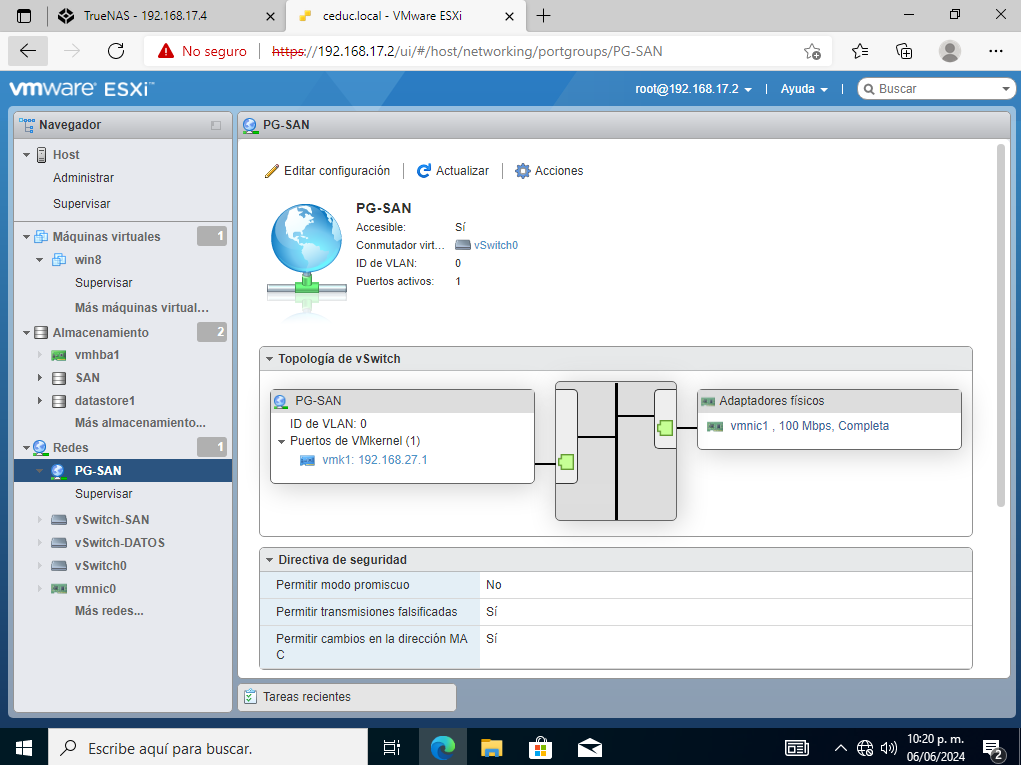
Task: Collapse Puertos de VMkernel list
Action: coord(282,441)
